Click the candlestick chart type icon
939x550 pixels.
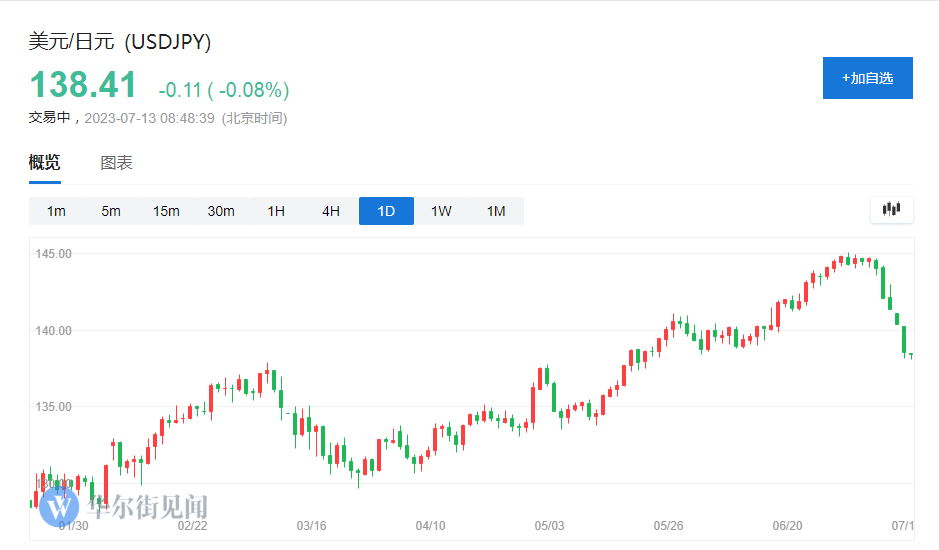click(891, 210)
